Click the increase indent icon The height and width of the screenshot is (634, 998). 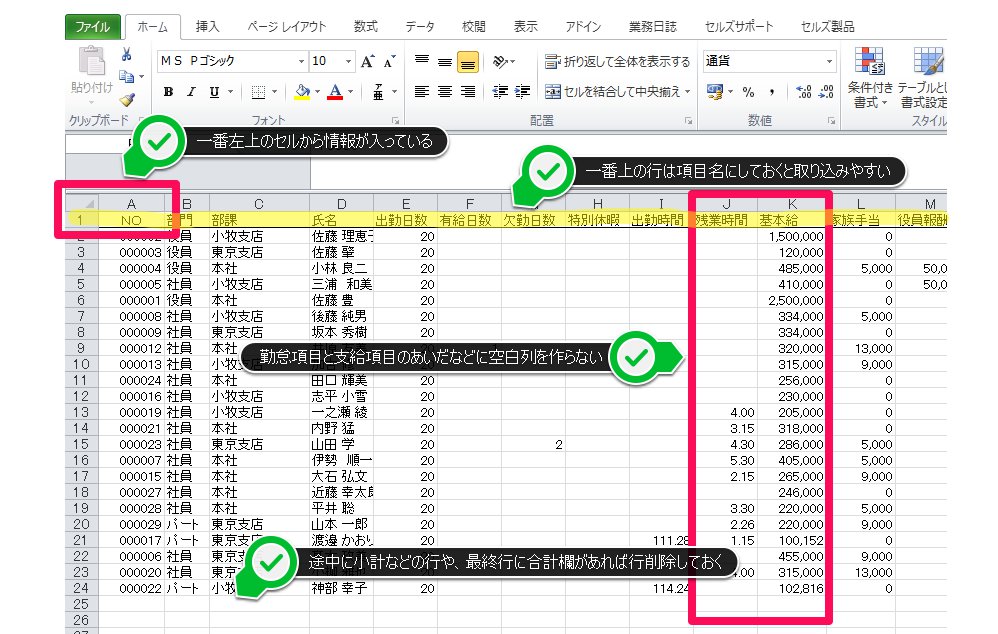click(x=522, y=91)
